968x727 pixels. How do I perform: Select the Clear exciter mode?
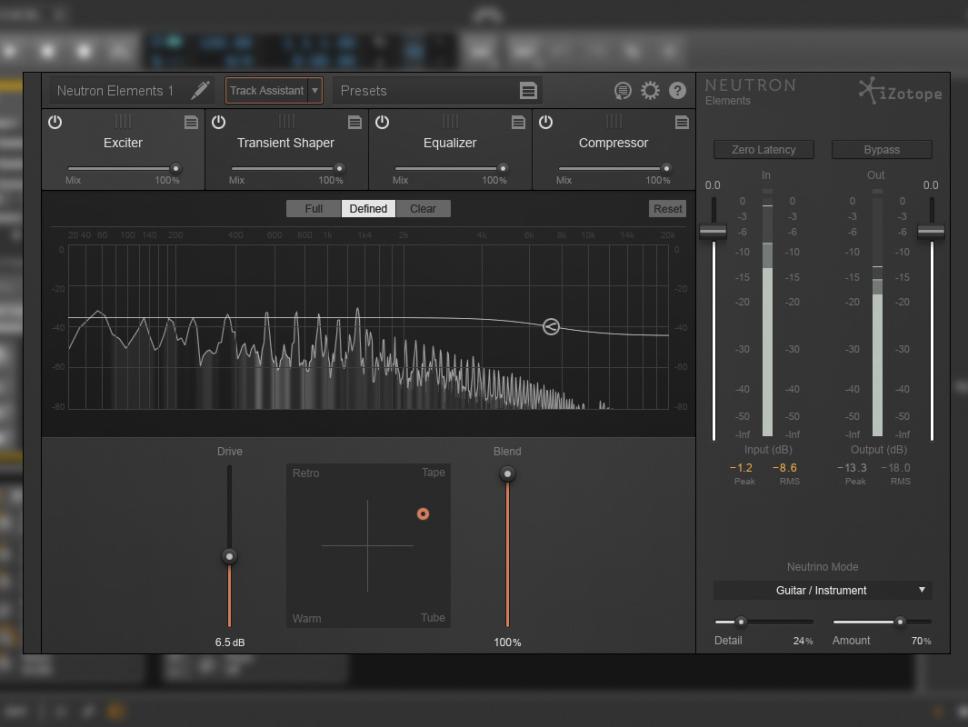(423, 209)
